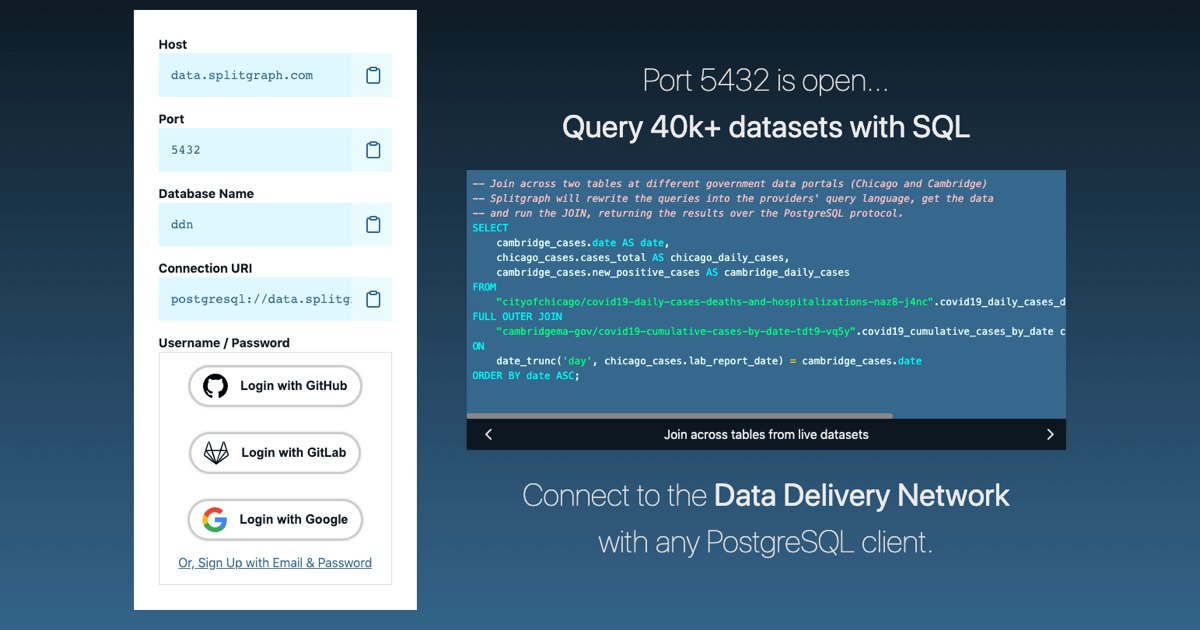Go to previous query example arrow
Screen dimensions: 1200x630
click(488, 434)
